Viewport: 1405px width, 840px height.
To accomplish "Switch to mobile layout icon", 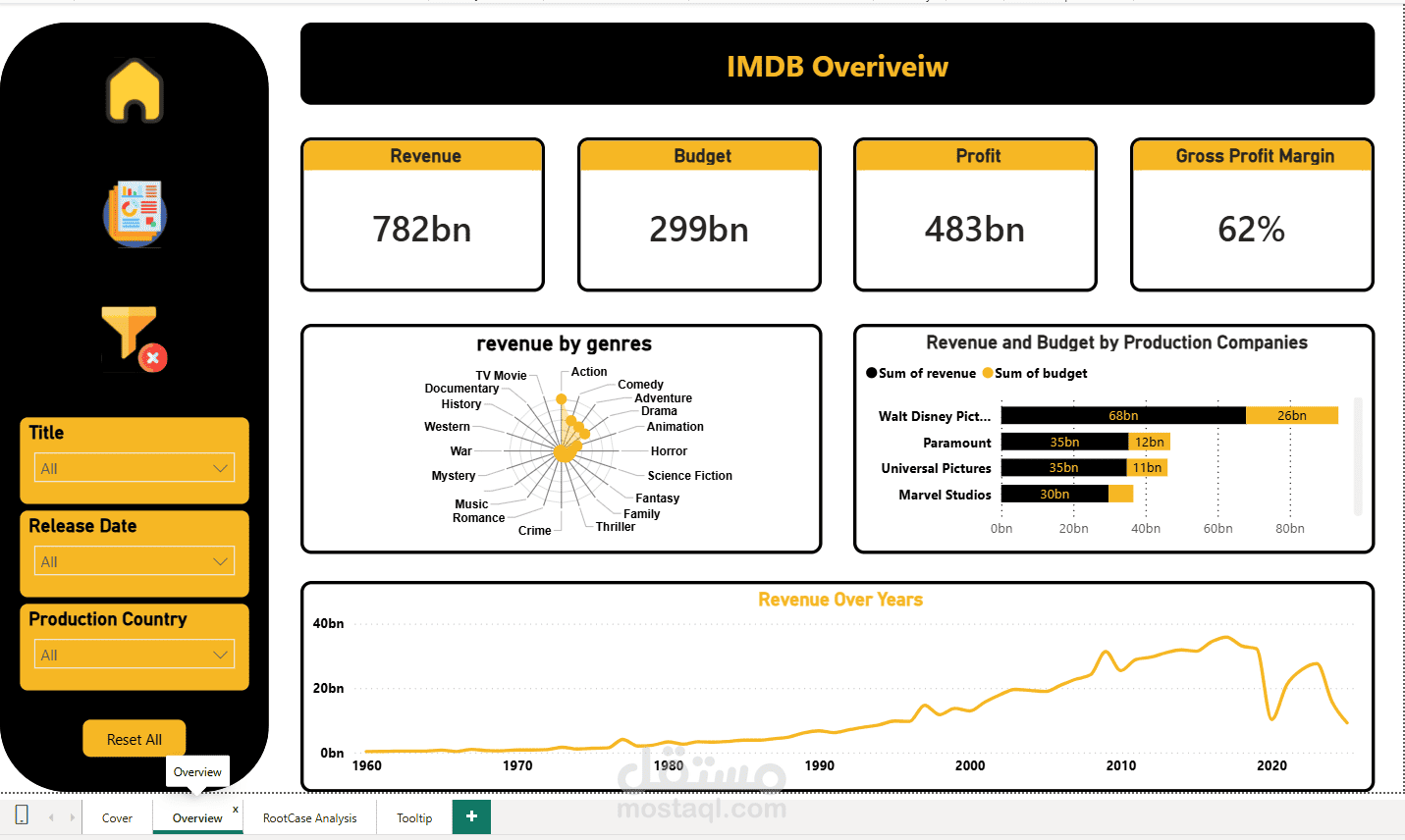I will point(22,815).
